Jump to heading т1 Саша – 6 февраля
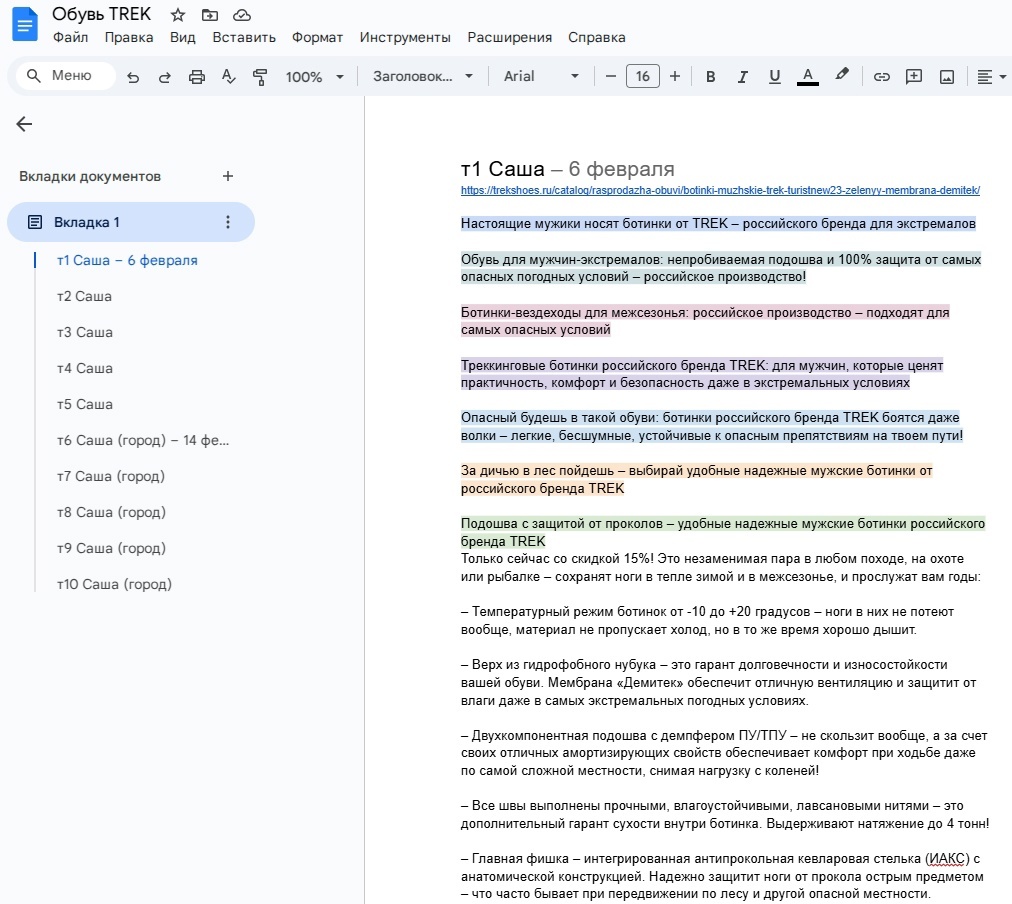The height and width of the screenshot is (904, 1012). pyautogui.click(x=127, y=260)
